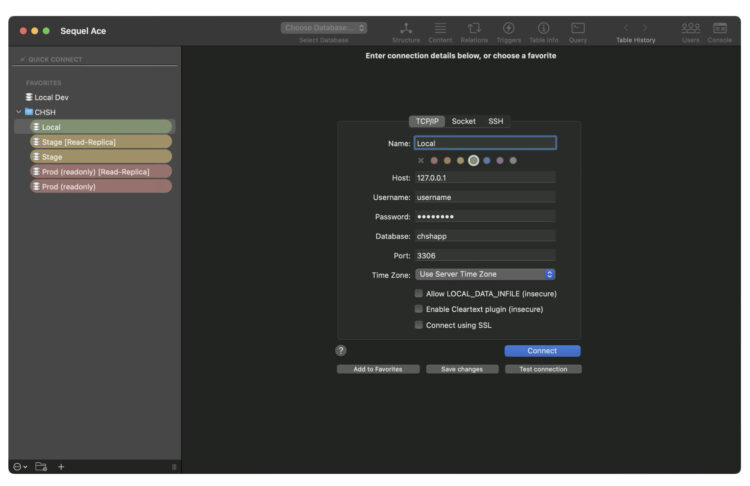
Task: Open the Choose Database dropdown
Action: (324, 28)
